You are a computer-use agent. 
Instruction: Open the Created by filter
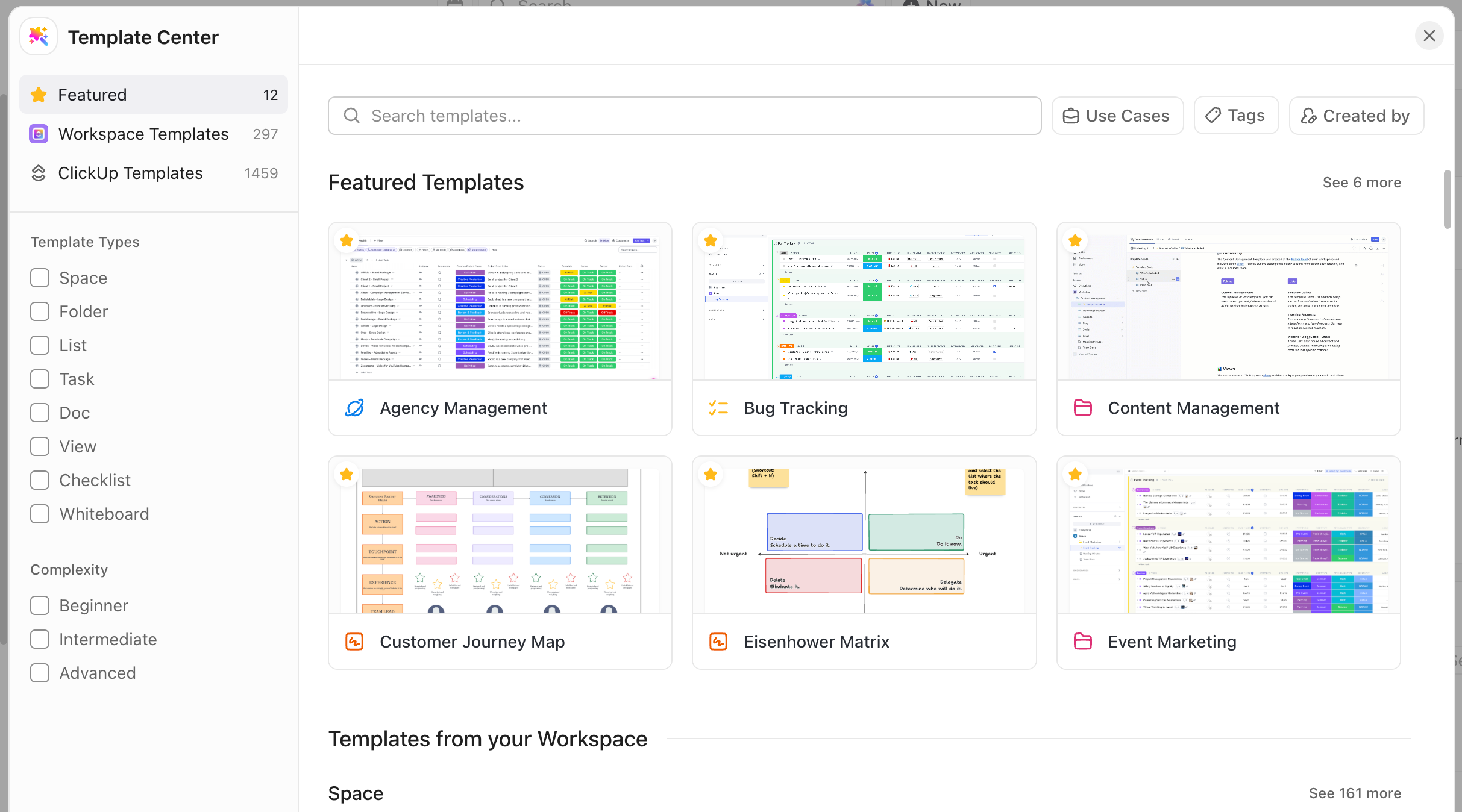click(x=1356, y=115)
